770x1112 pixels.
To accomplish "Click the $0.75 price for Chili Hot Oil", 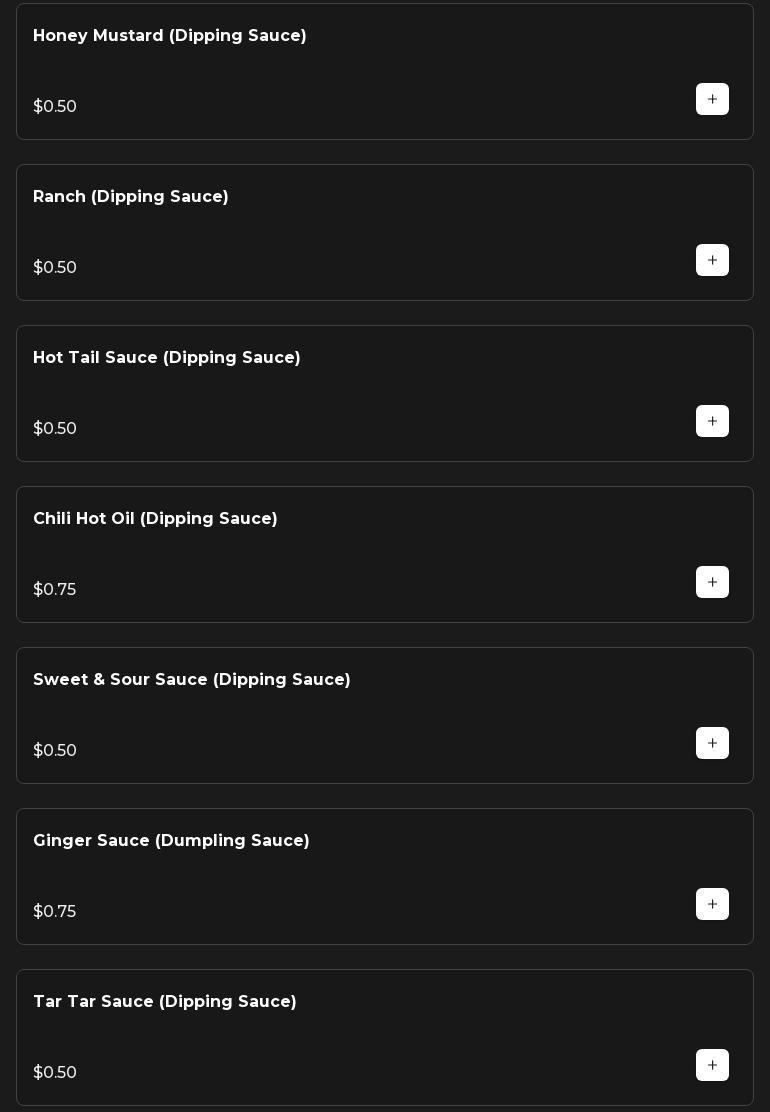I will [55, 590].
